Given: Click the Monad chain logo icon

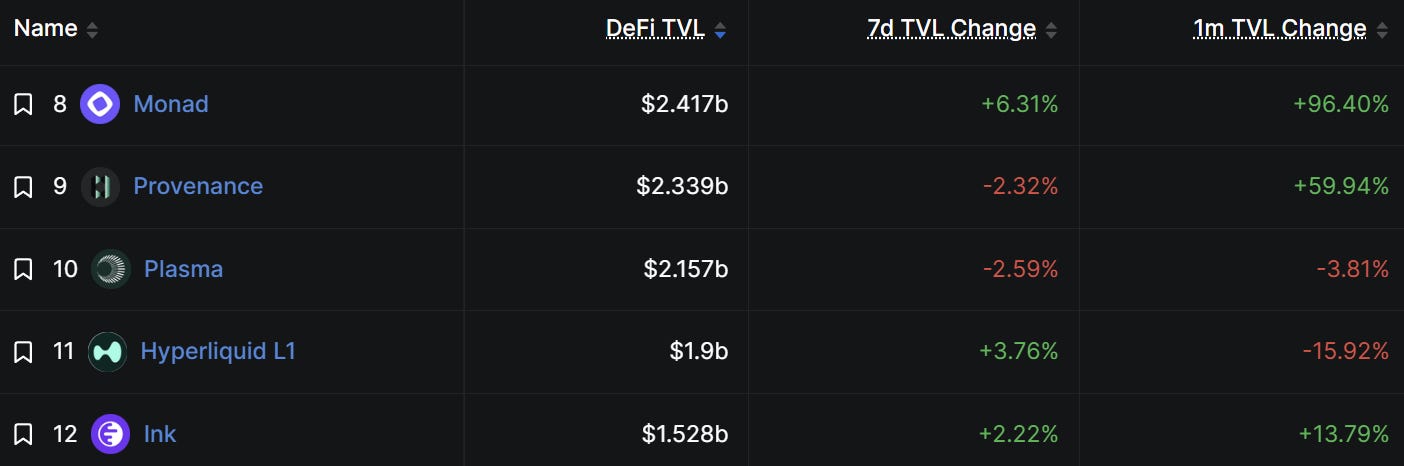Looking at the screenshot, I should [x=100, y=104].
